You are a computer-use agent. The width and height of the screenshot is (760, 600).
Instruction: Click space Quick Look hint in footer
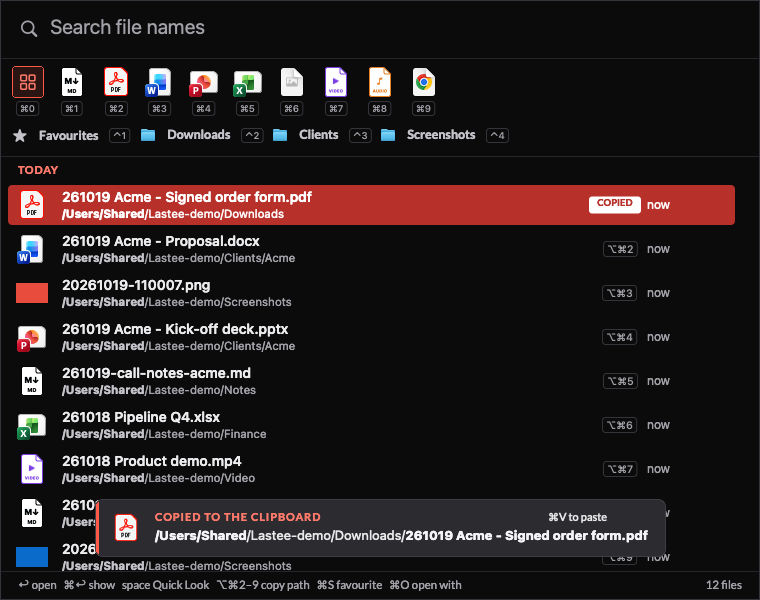[165, 585]
